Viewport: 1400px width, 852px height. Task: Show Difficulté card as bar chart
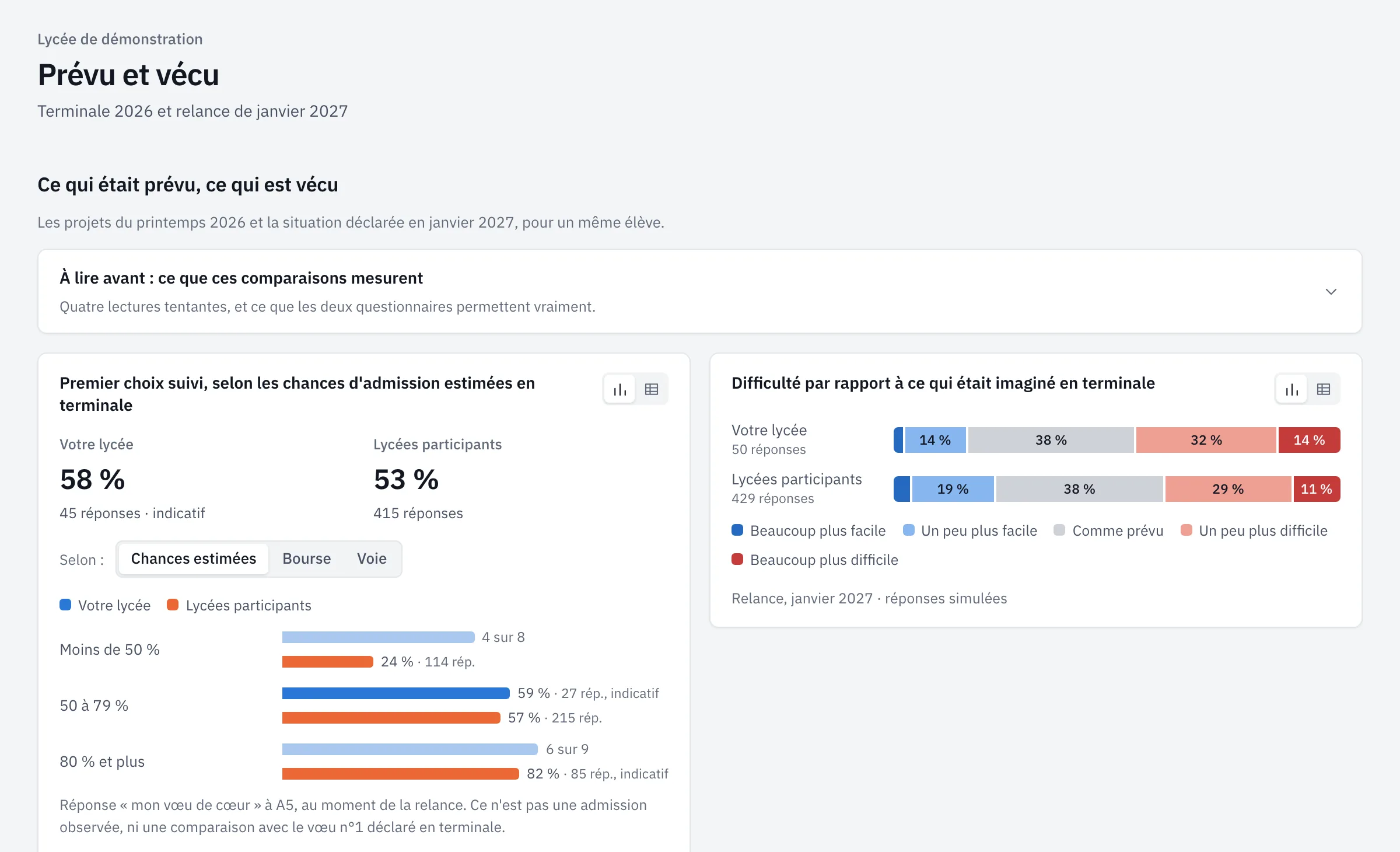click(1291, 389)
